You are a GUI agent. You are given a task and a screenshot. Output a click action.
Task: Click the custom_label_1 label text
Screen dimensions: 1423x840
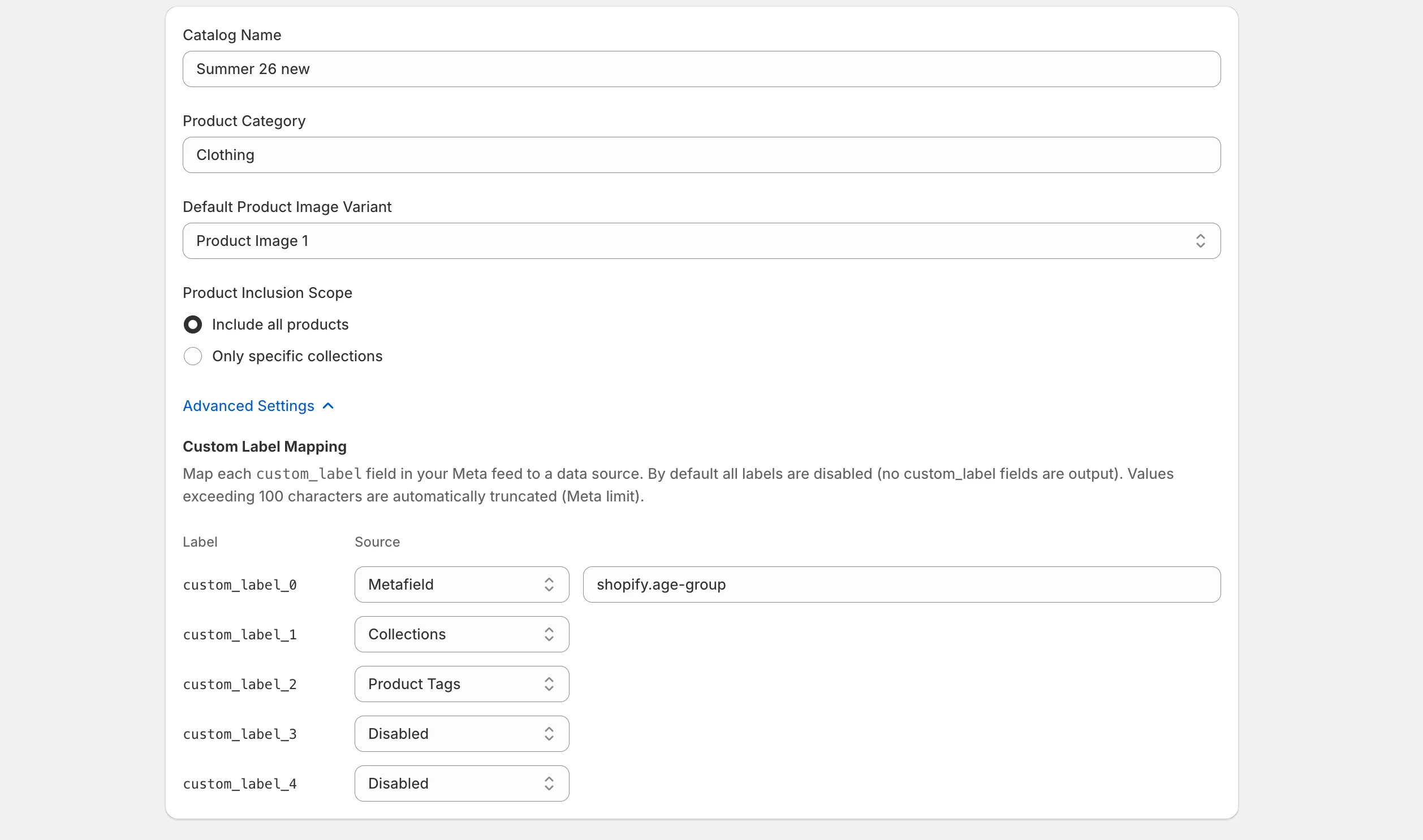[x=240, y=635]
